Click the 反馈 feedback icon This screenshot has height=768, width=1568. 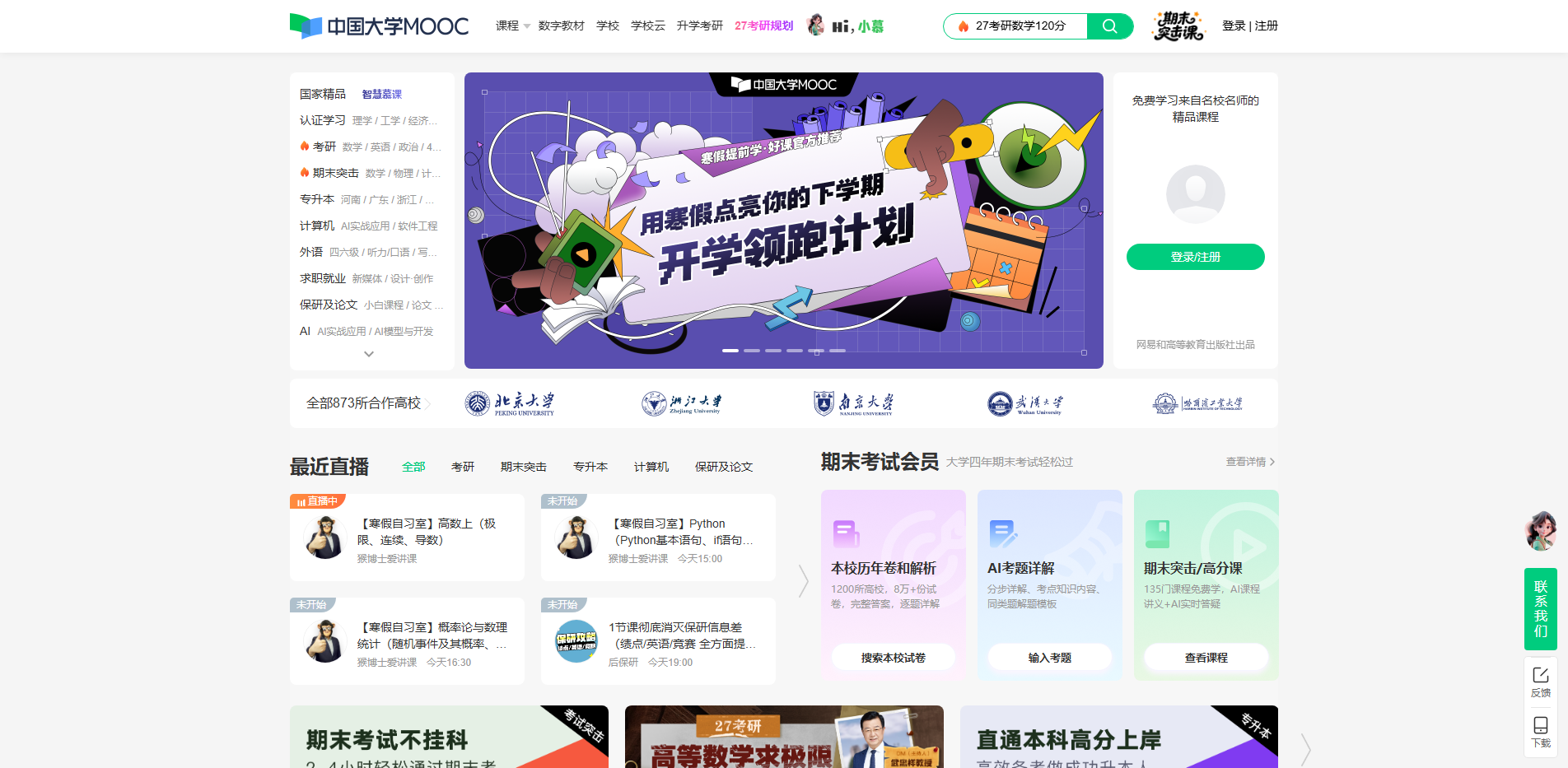click(x=1540, y=681)
